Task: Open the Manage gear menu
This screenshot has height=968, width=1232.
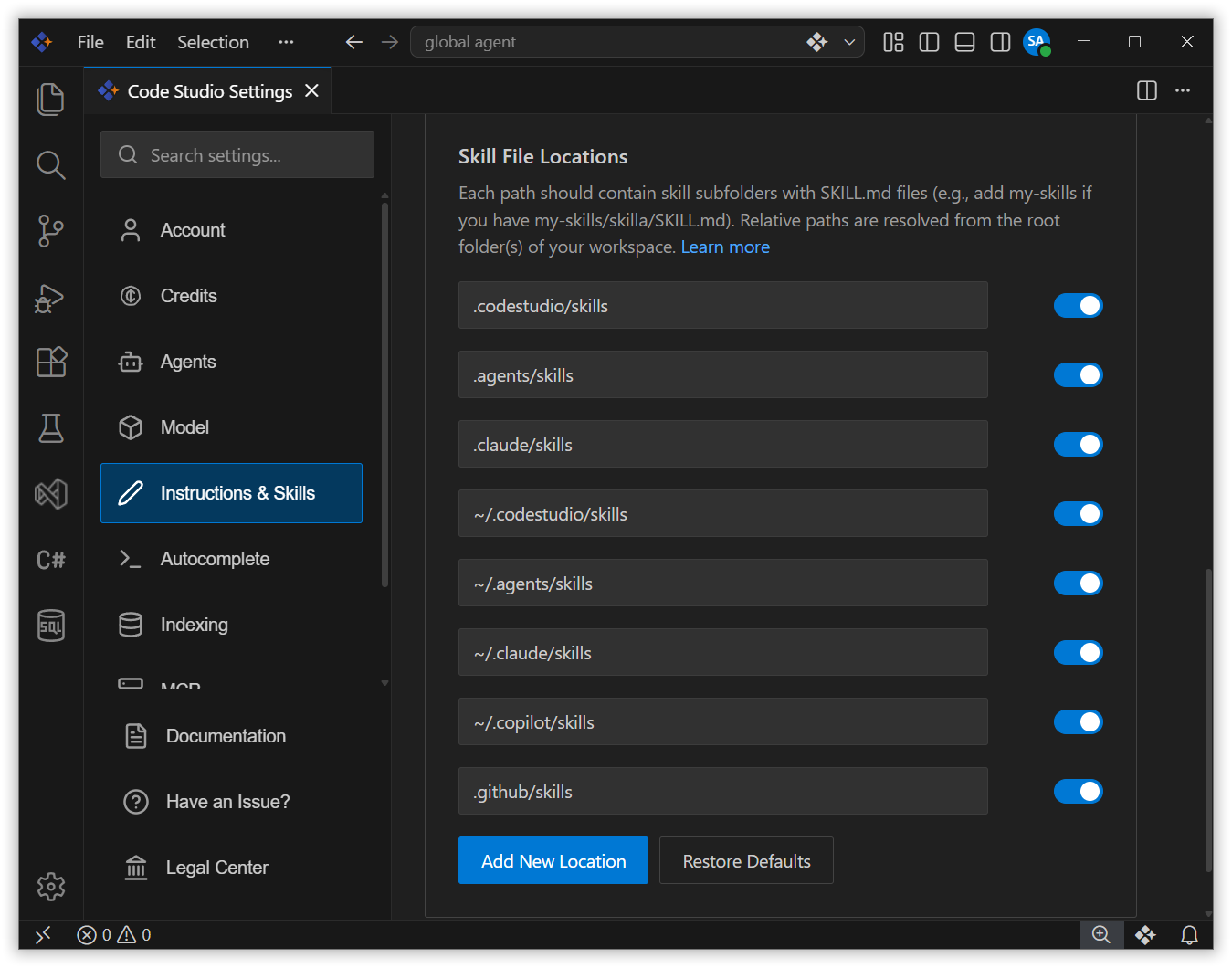Action: click(51, 886)
